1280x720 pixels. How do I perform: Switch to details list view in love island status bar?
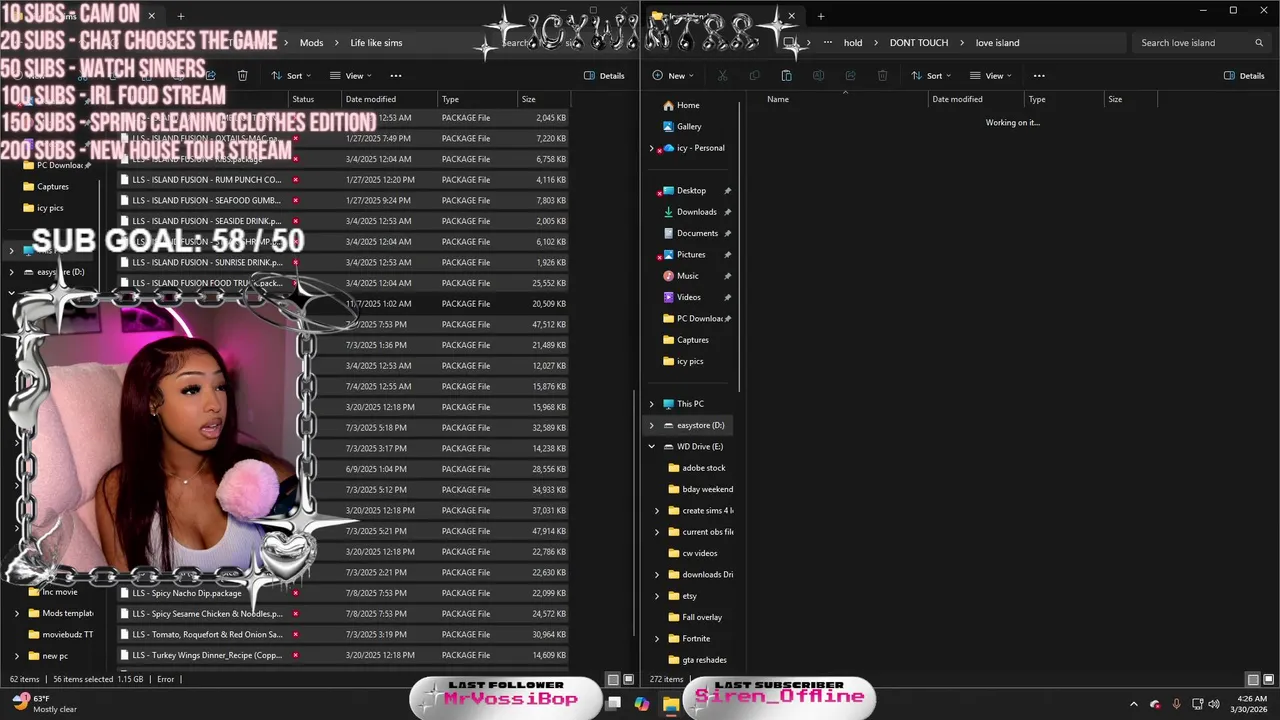(x=1253, y=680)
